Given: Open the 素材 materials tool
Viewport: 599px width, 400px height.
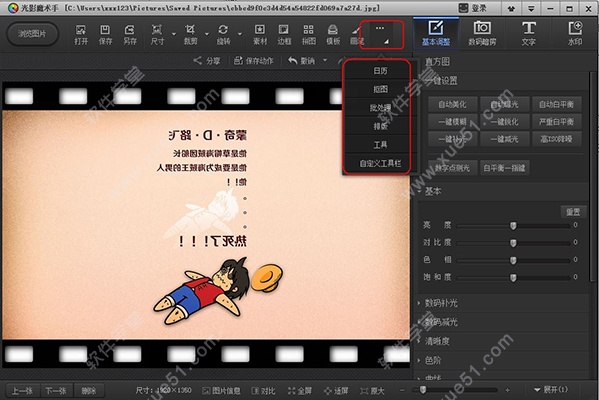Looking at the screenshot, I should tap(260, 34).
